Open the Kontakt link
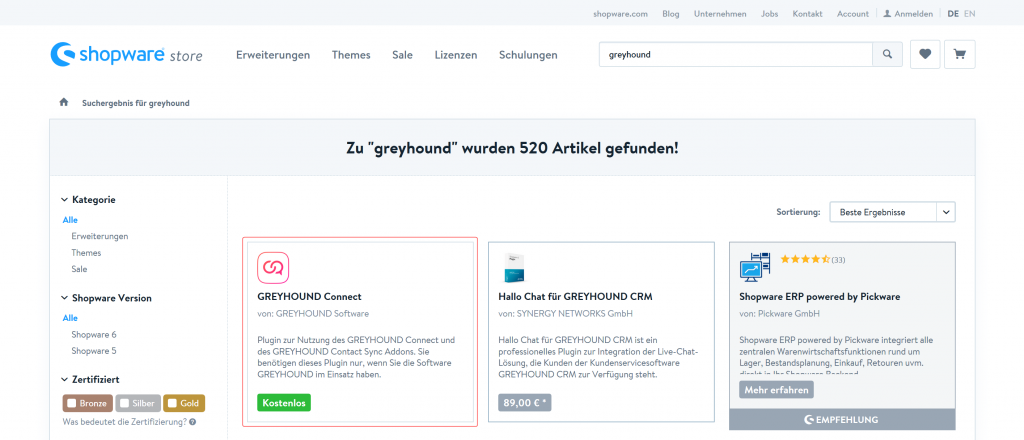The height and width of the screenshot is (440, 1024). [808, 14]
